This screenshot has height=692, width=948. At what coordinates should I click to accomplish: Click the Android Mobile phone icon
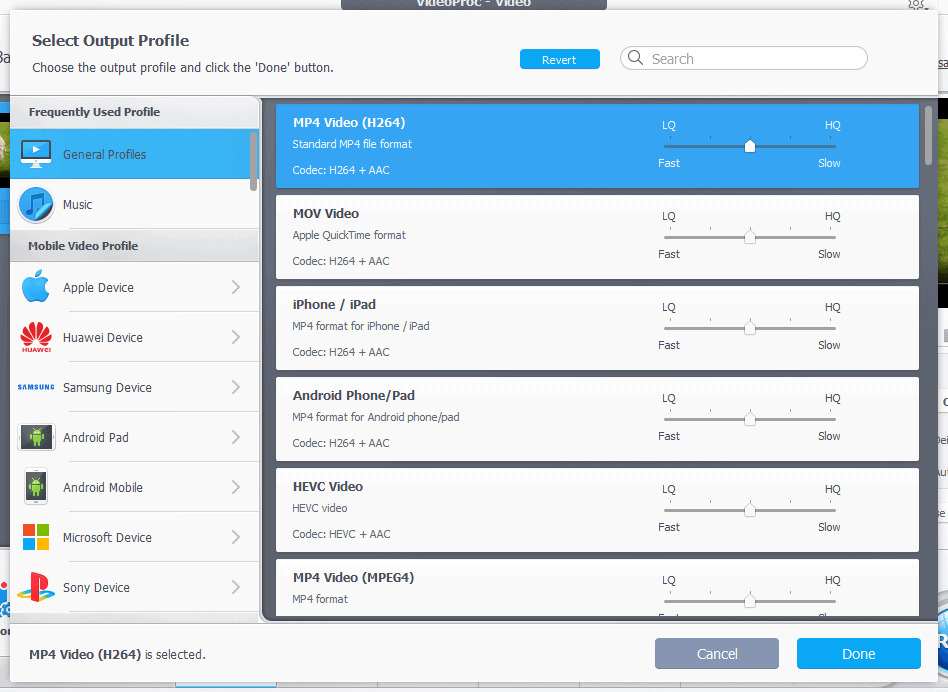[36, 487]
